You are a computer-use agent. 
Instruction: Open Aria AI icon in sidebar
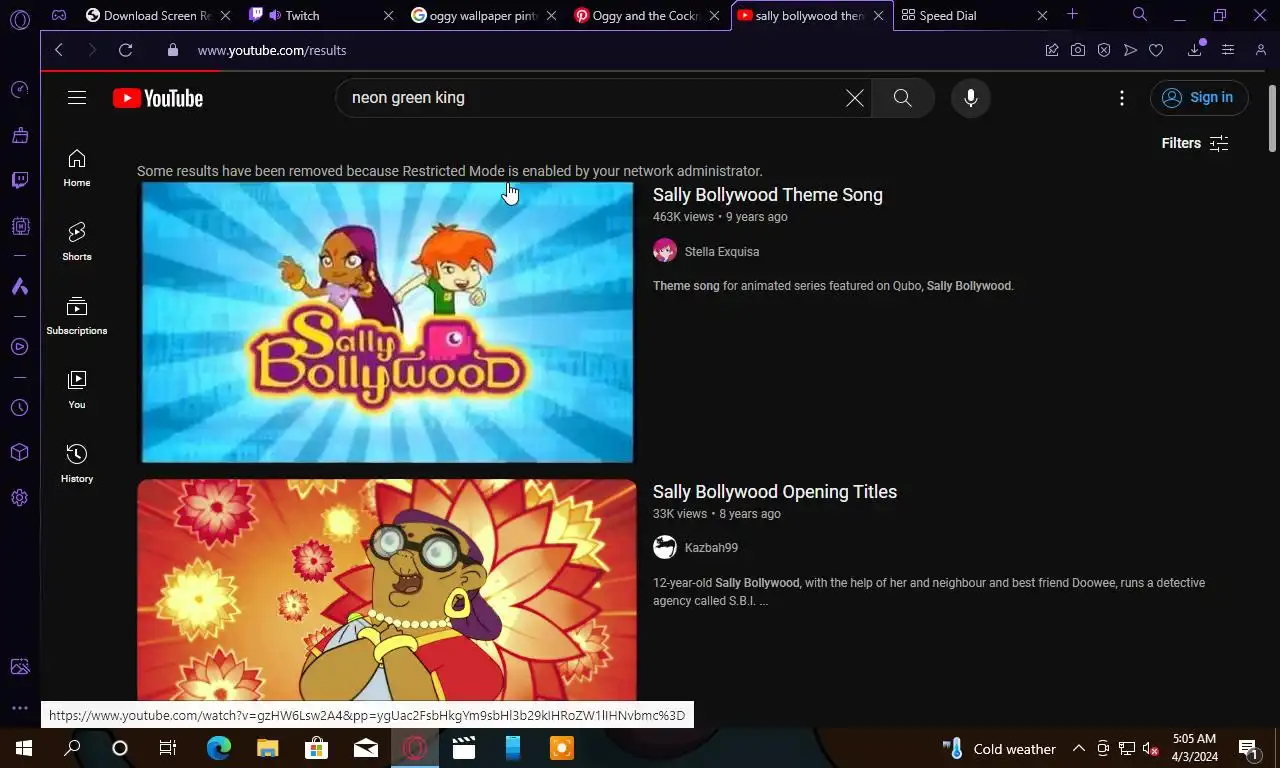(20, 287)
